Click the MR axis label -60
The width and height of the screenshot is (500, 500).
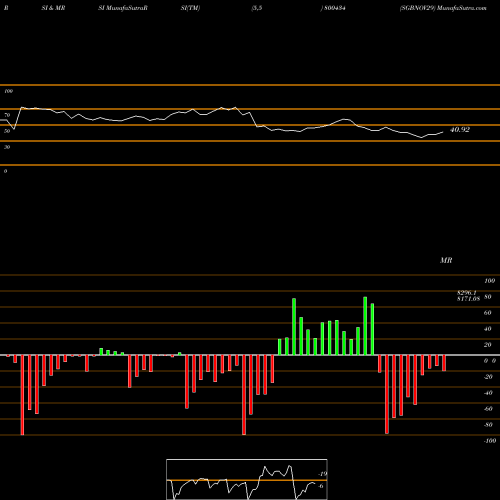click(x=488, y=409)
